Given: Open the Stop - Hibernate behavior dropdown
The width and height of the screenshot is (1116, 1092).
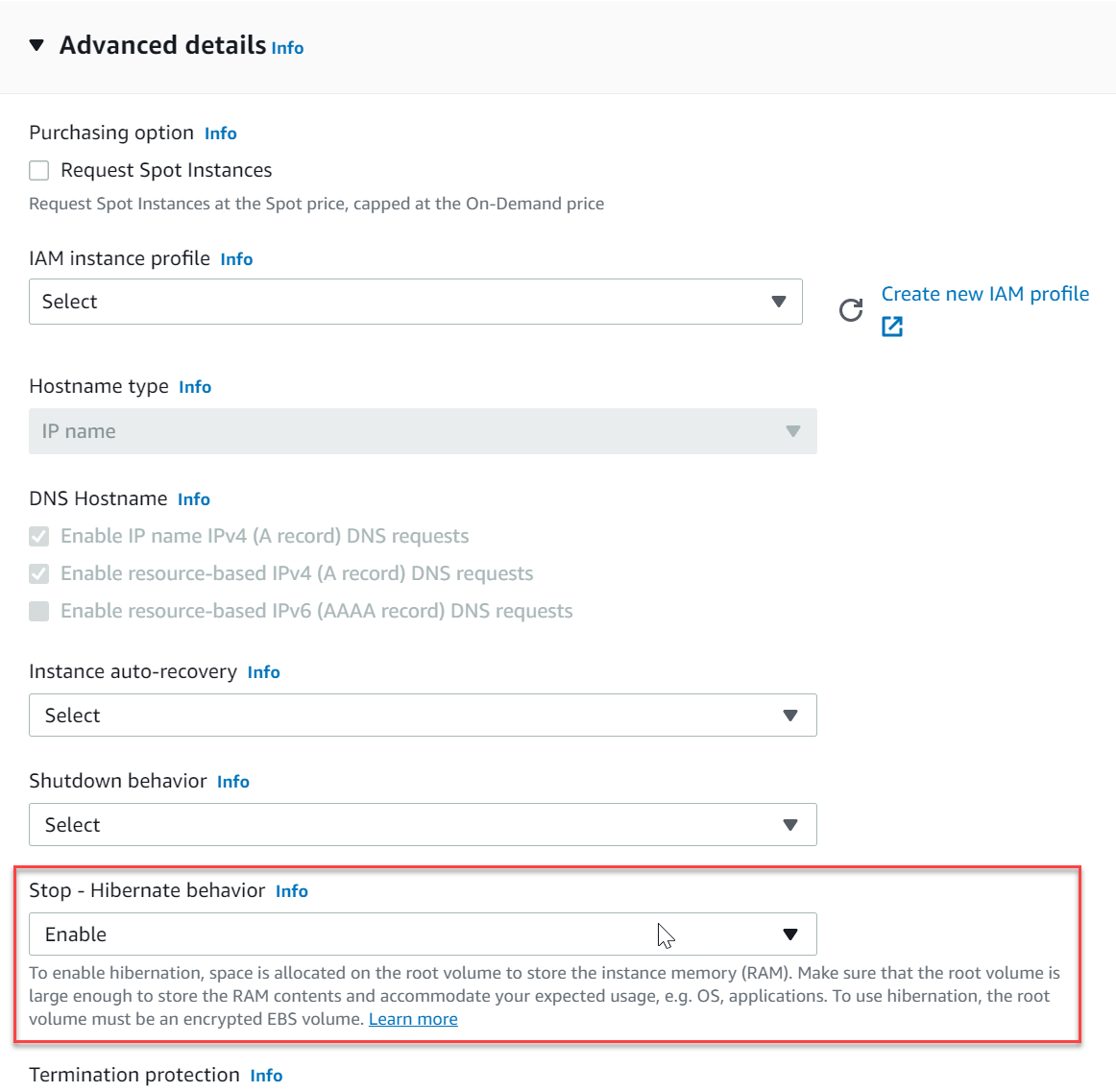Looking at the screenshot, I should (x=423, y=934).
